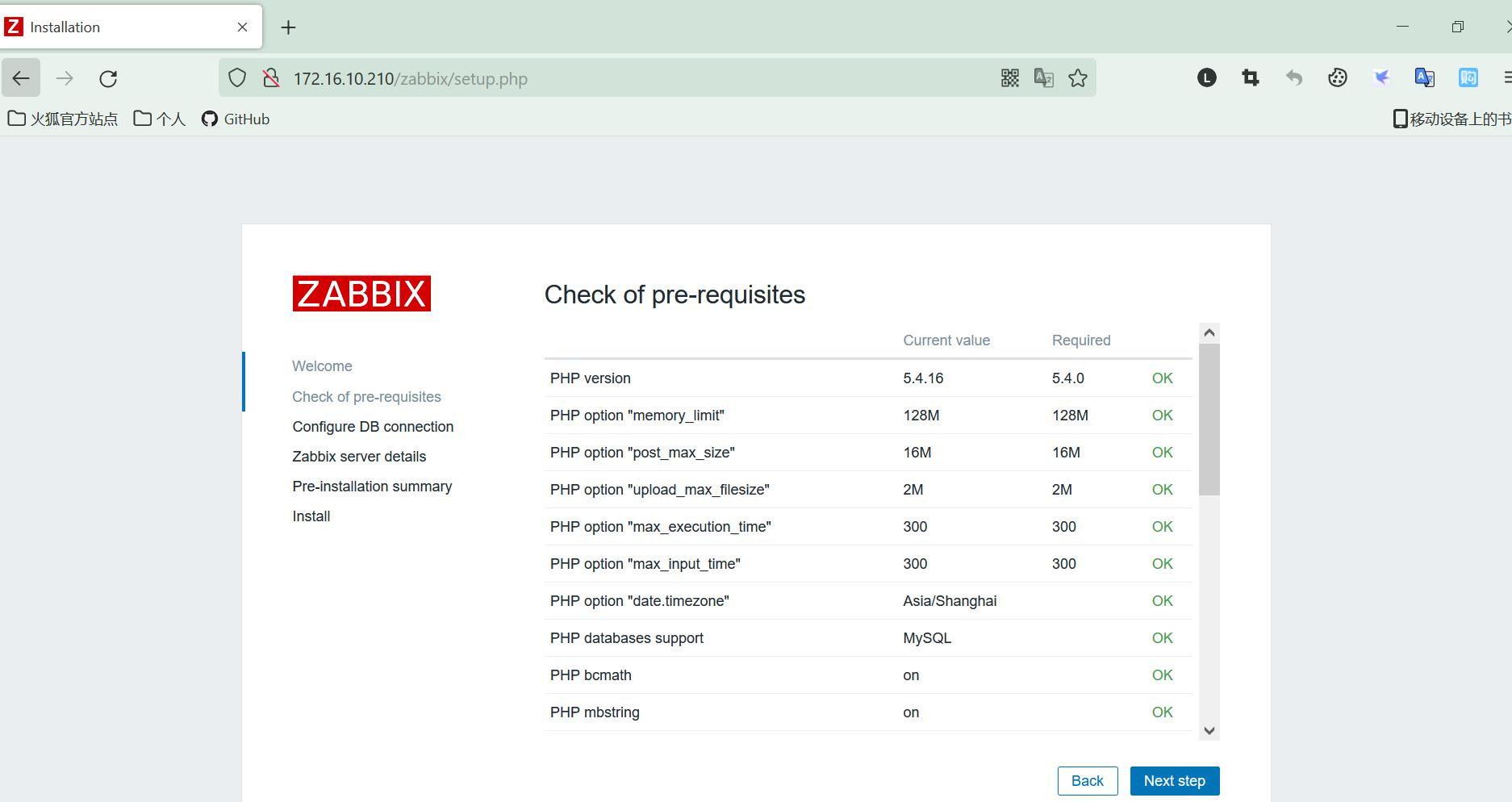Click OK status in PHP version row
The image size is (1512, 802).
coord(1162,378)
